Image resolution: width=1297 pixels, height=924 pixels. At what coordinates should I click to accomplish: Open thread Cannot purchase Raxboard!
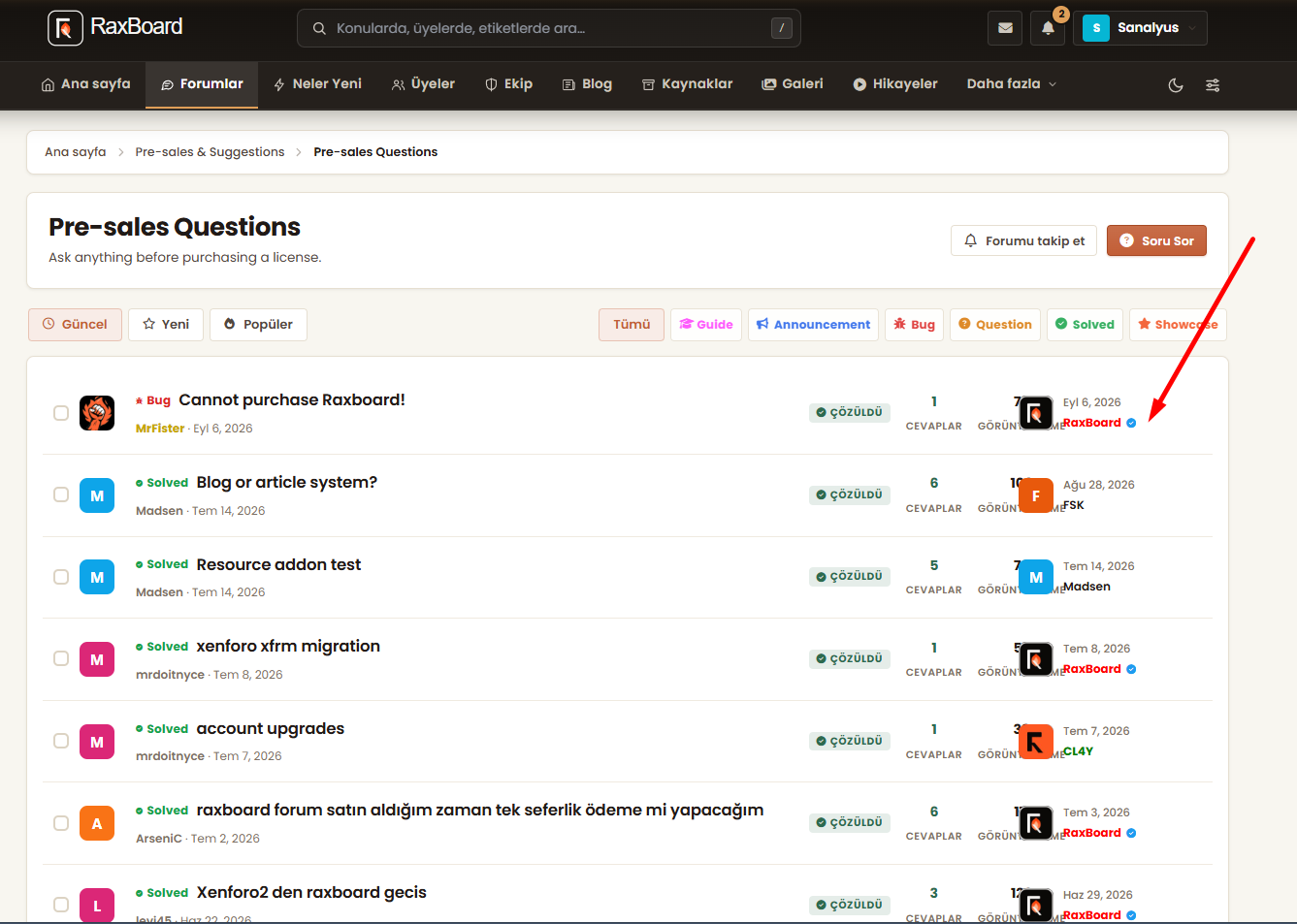(292, 399)
